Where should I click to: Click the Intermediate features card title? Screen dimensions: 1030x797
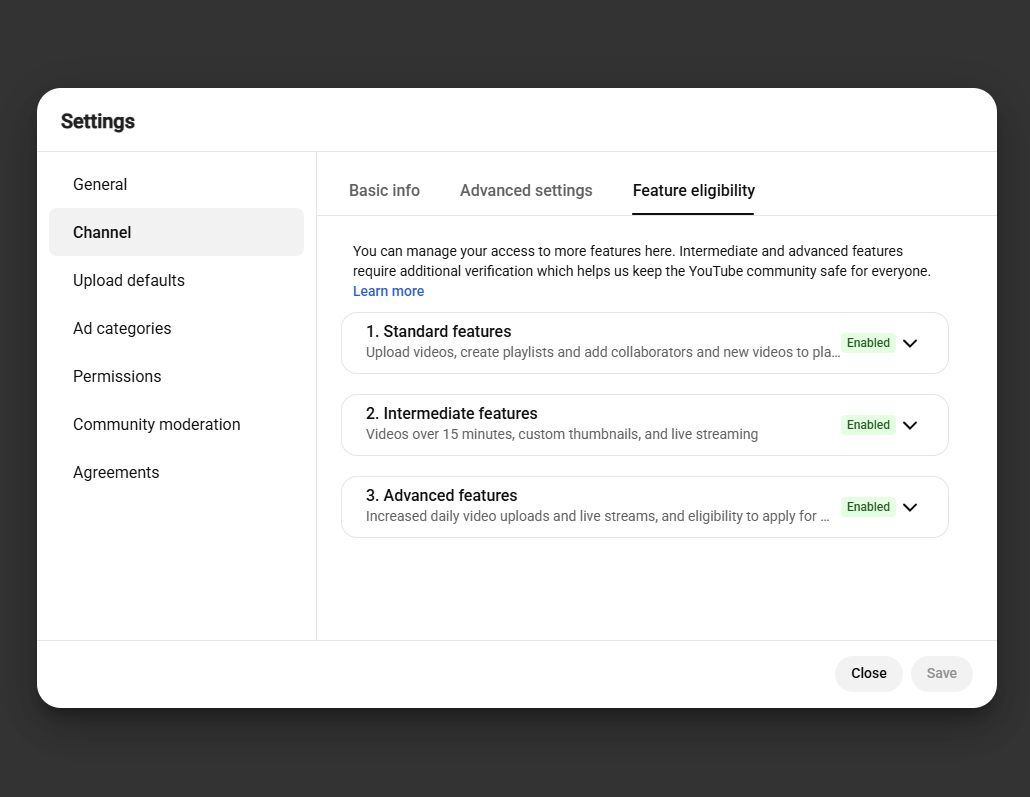(451, 413)
